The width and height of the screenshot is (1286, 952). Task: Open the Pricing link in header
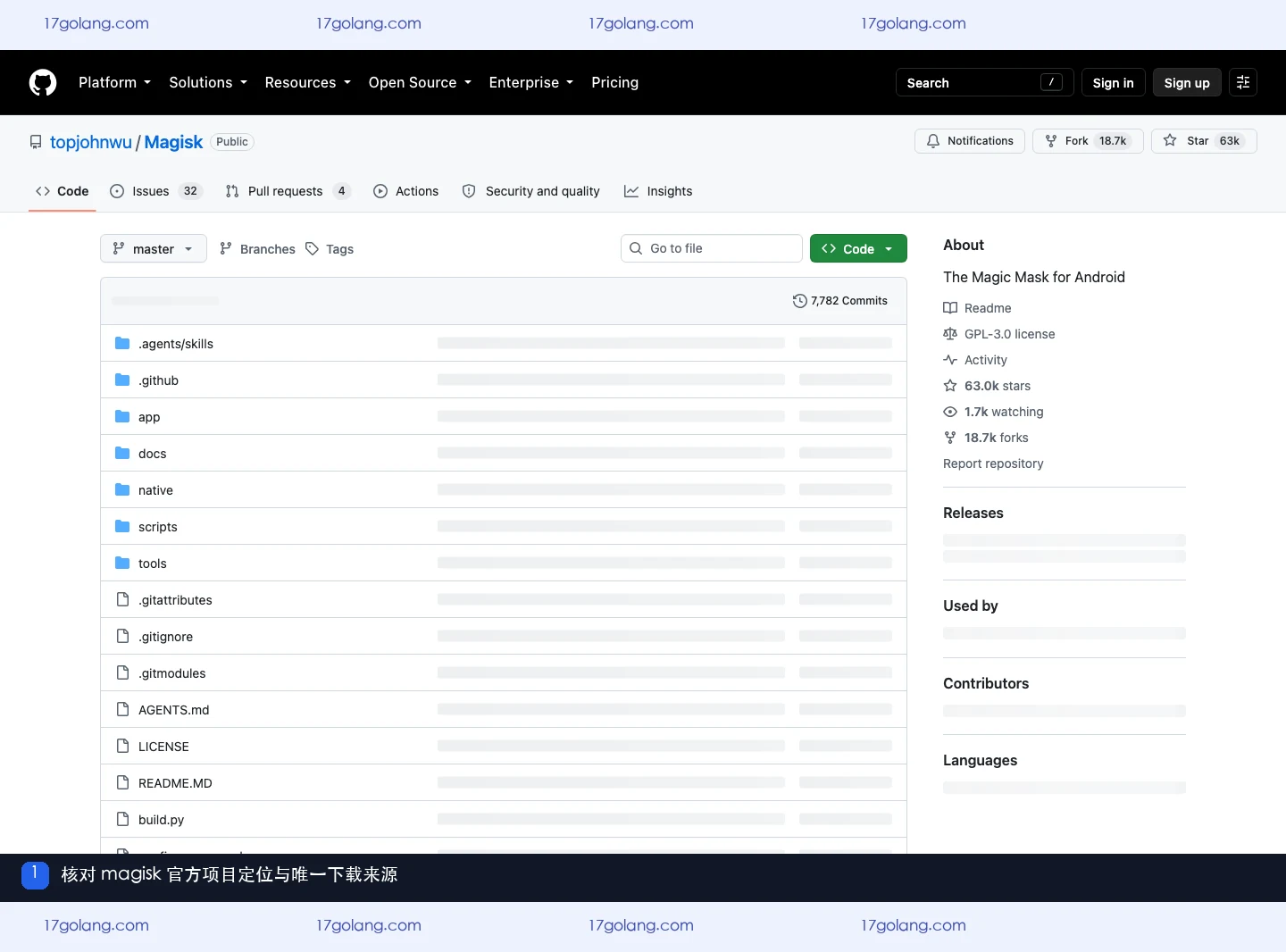615,82
